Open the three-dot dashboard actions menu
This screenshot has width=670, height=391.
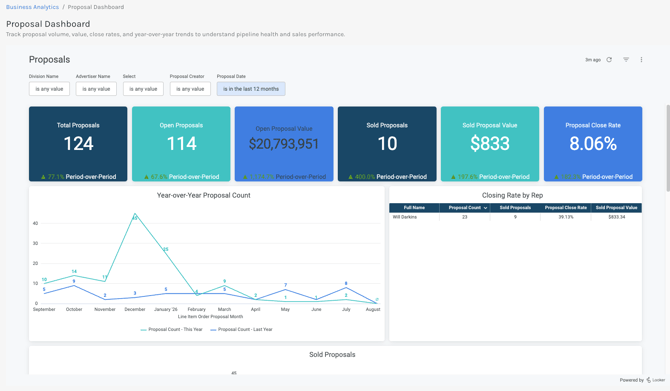[x=641, y=60]
